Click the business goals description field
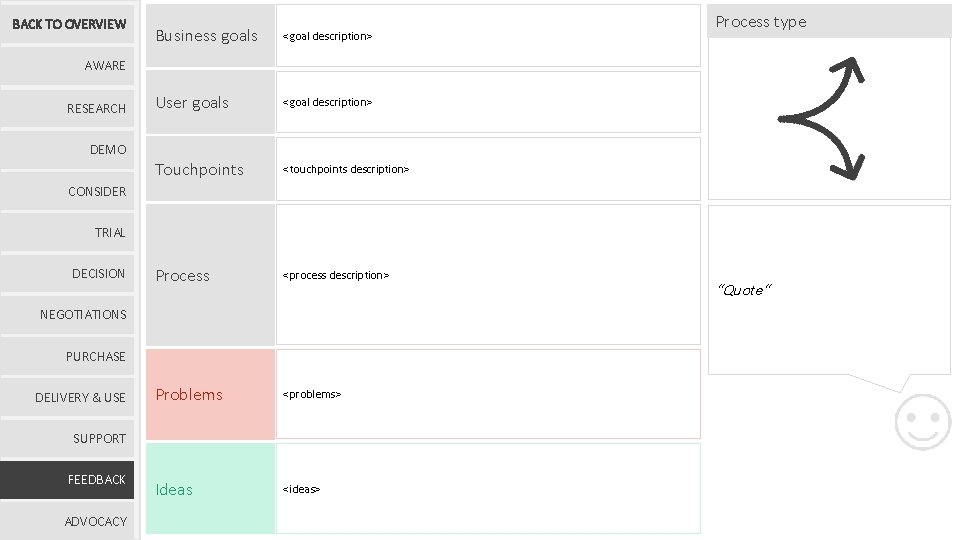Viewport: 960px width, 540px height. 488,36
